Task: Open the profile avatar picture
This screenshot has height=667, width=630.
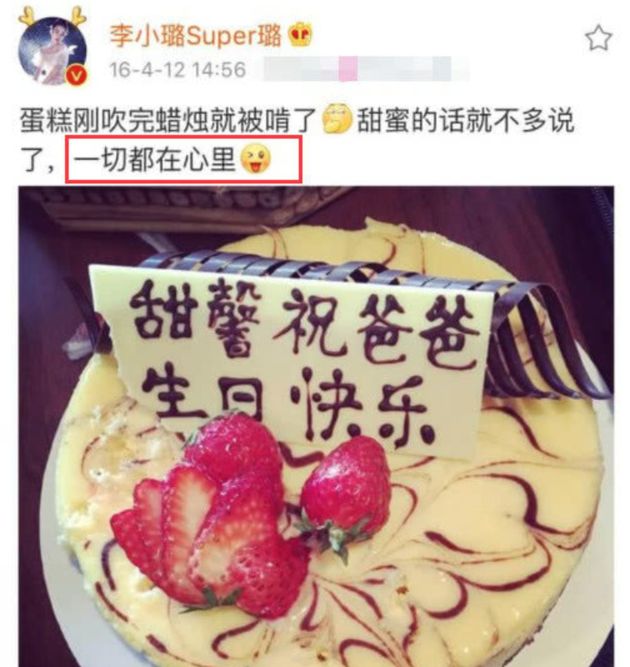Action: 52,51
